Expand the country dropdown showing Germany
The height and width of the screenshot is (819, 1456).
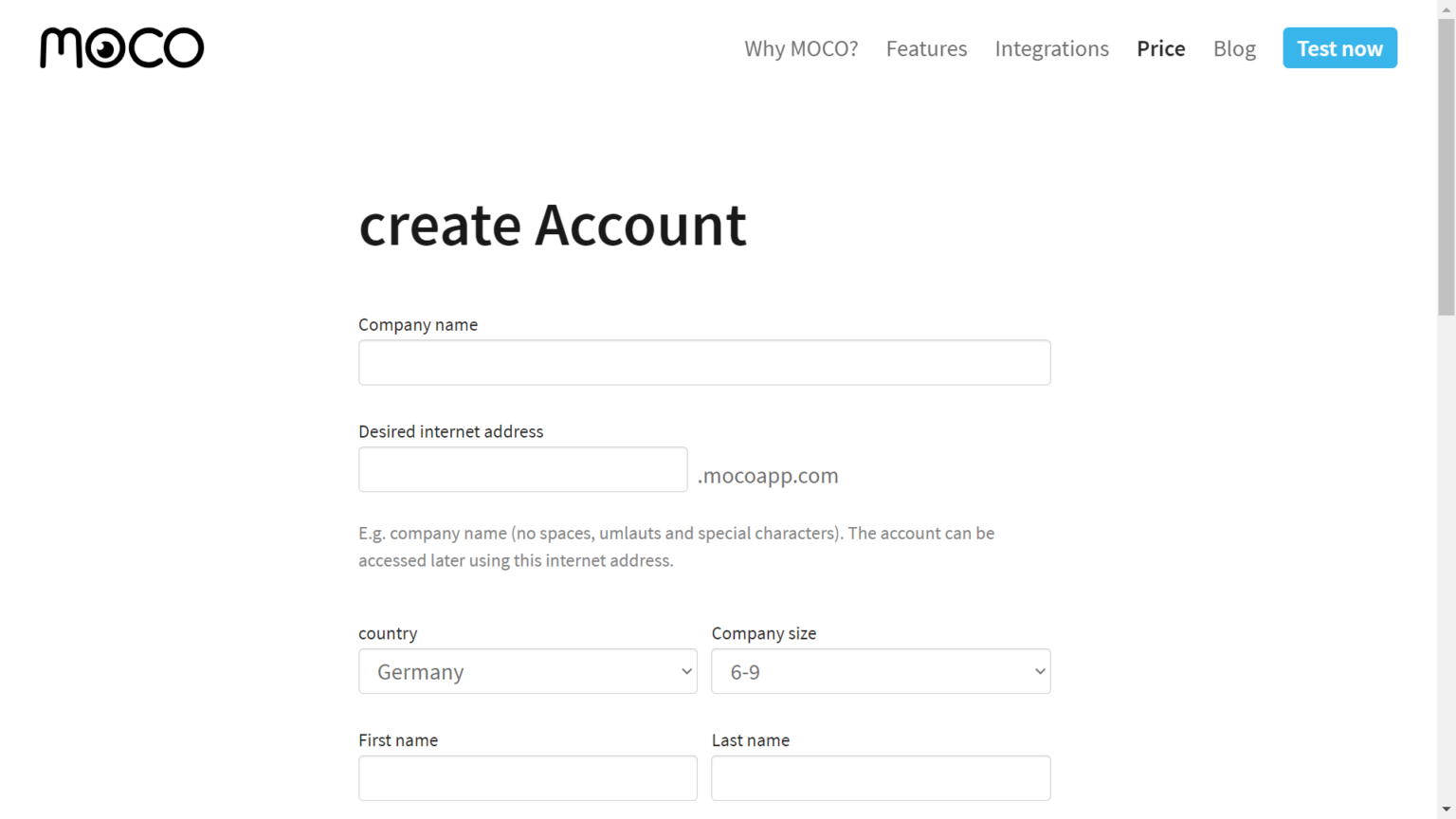coord(528,671)
